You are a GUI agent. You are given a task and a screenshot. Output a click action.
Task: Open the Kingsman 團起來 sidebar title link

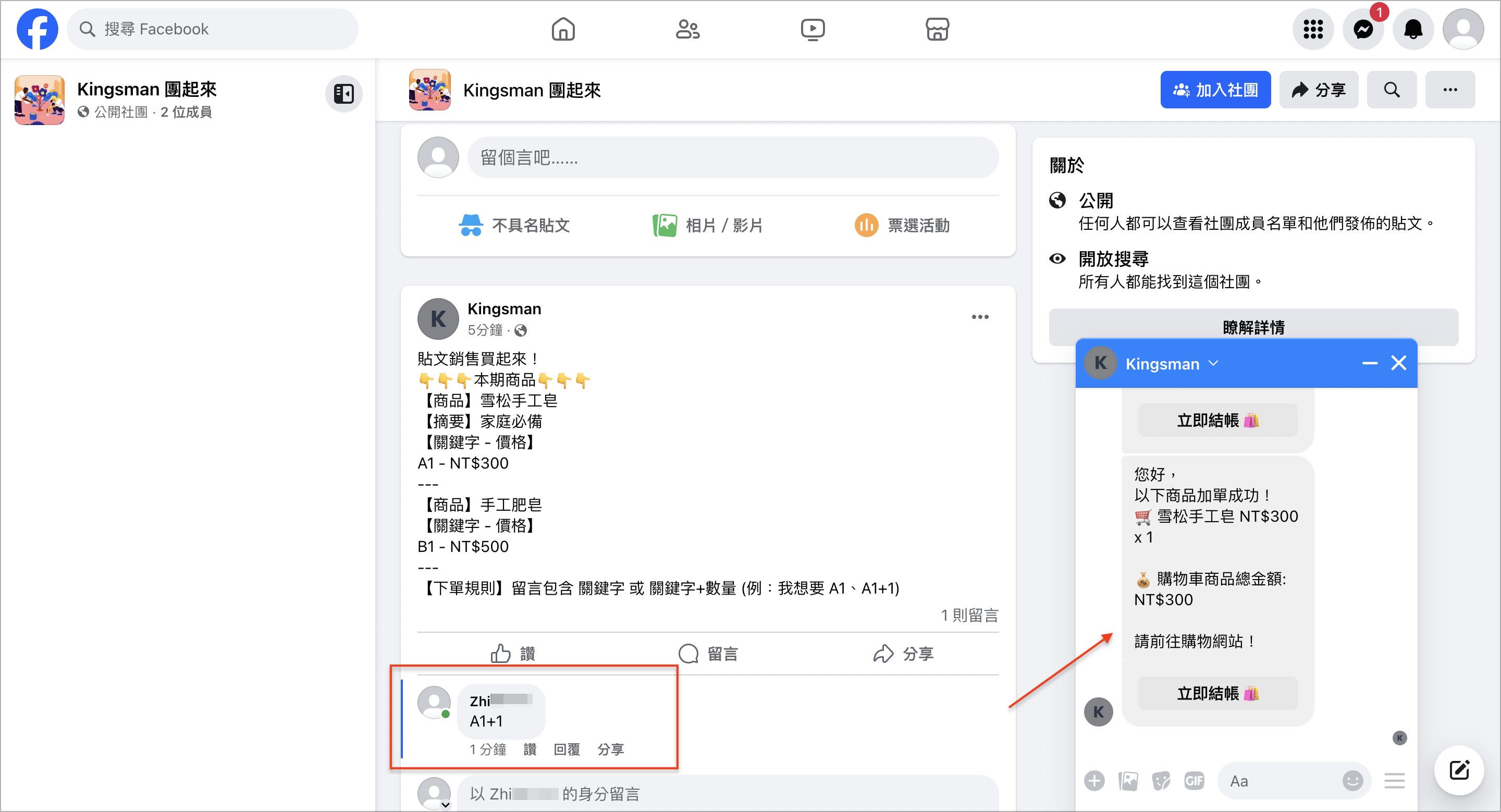(147, 89)
